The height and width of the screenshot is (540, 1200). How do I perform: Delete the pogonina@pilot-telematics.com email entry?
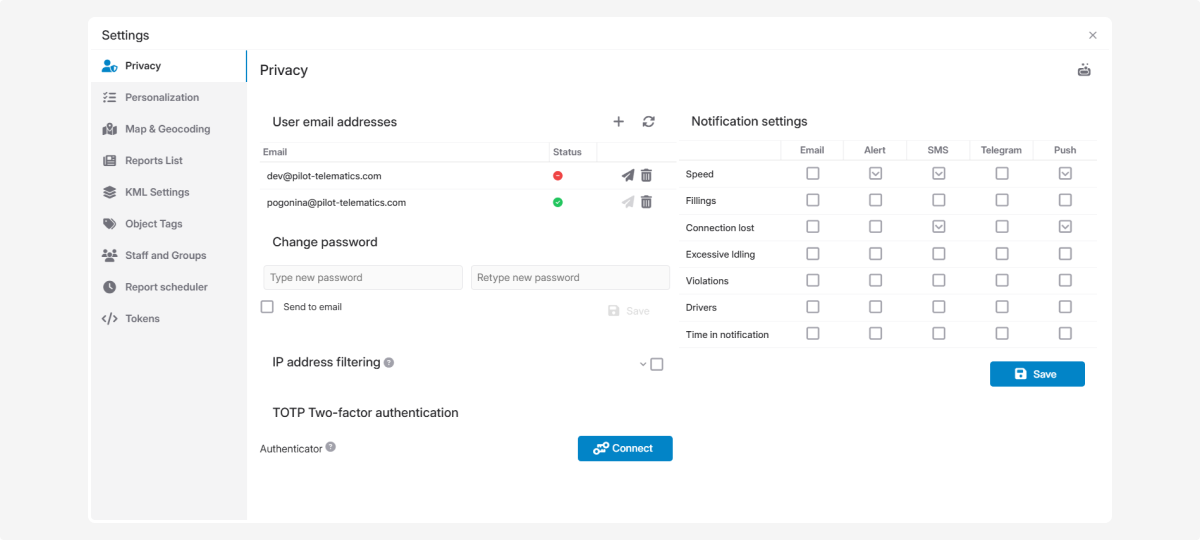(x=646, y=202)
